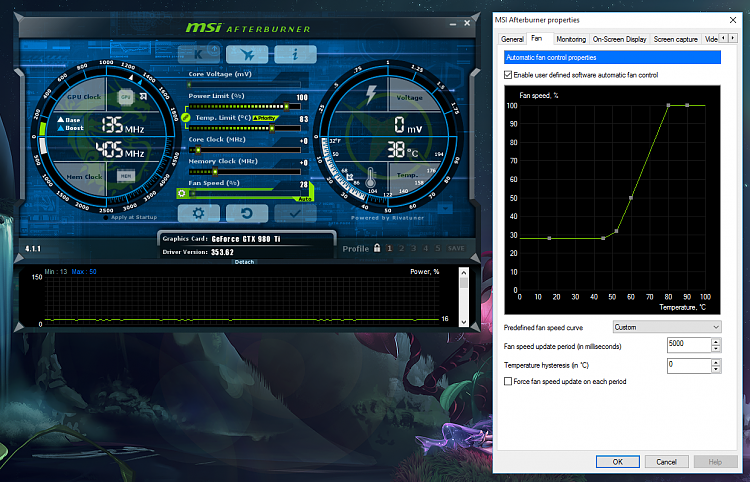This screenshot has width=750, height=482.
Task: Select profile slot 3
Action: pos(413,248)
